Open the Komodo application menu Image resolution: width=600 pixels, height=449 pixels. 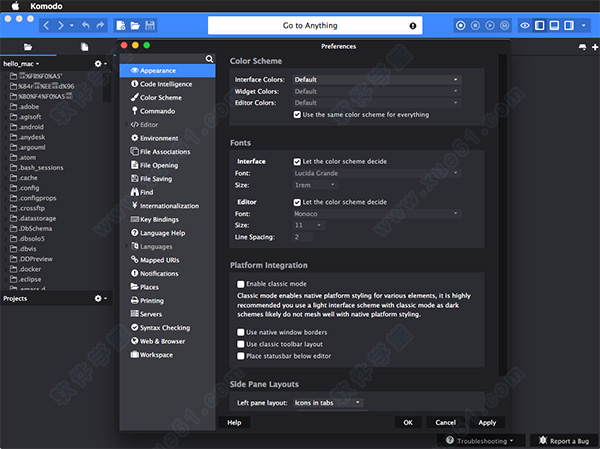point(46,6)
